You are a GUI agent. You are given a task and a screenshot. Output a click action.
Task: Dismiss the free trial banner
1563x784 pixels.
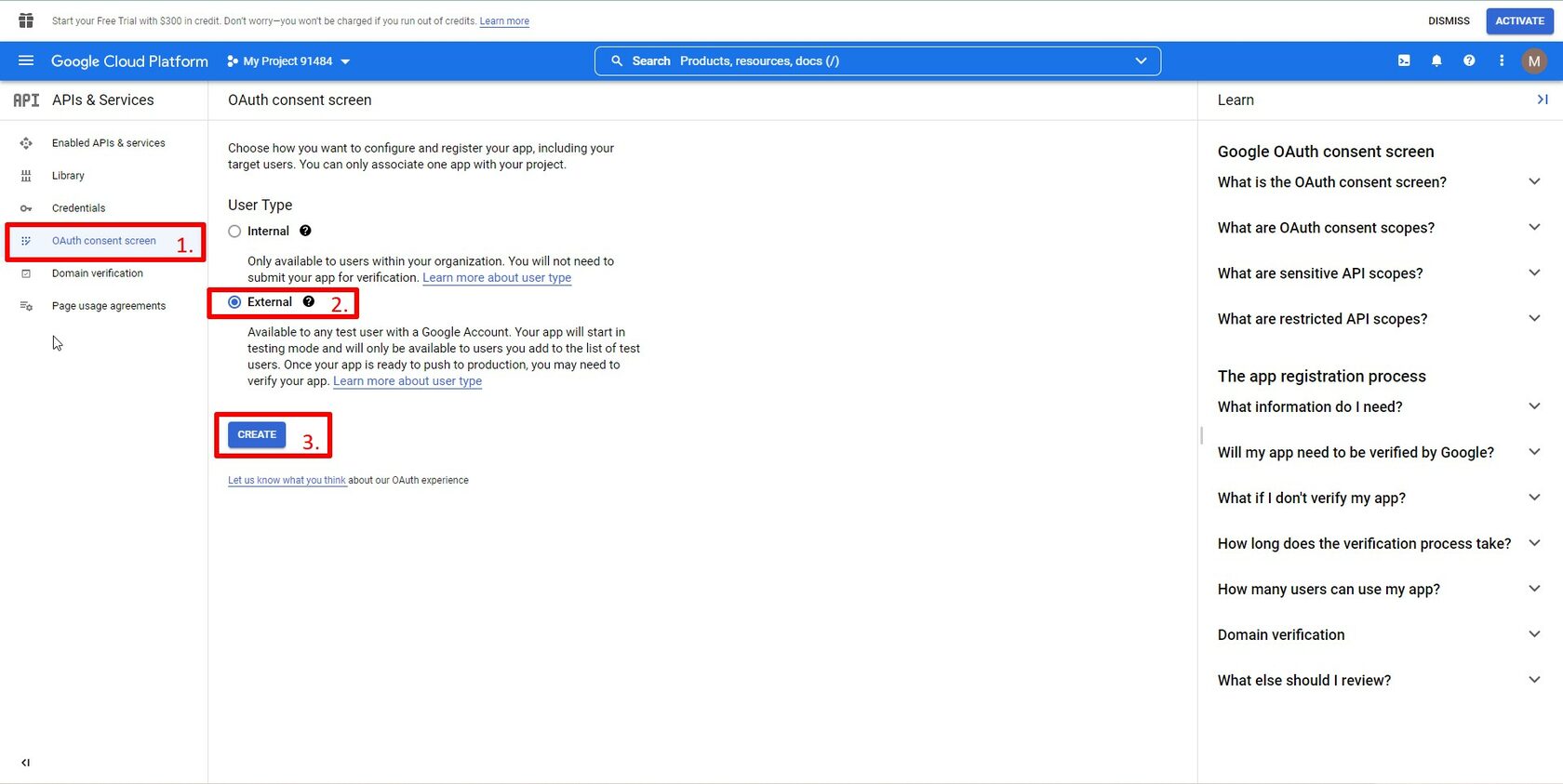coord(1449,20)
